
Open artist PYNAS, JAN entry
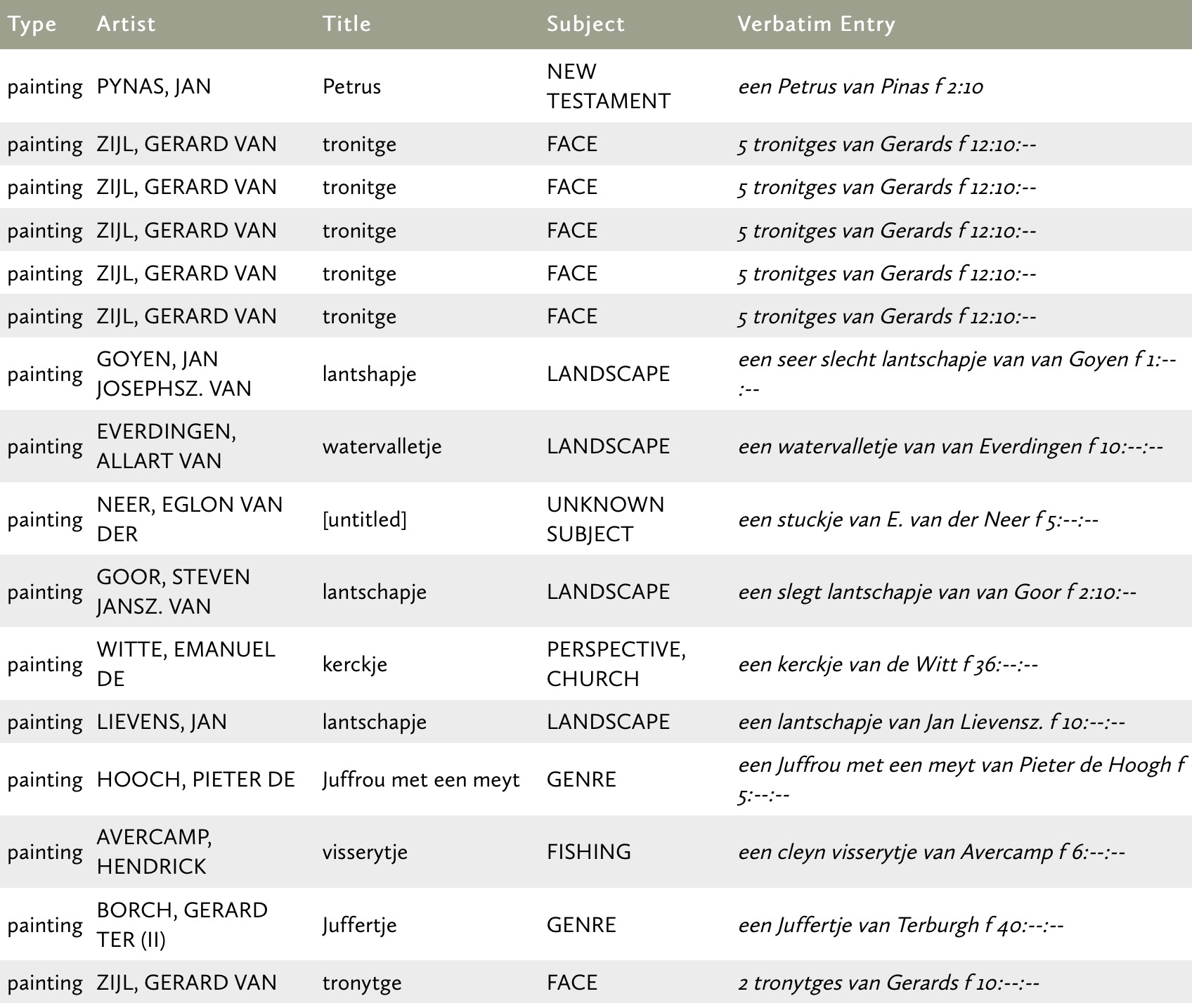(x=154, y=86)
